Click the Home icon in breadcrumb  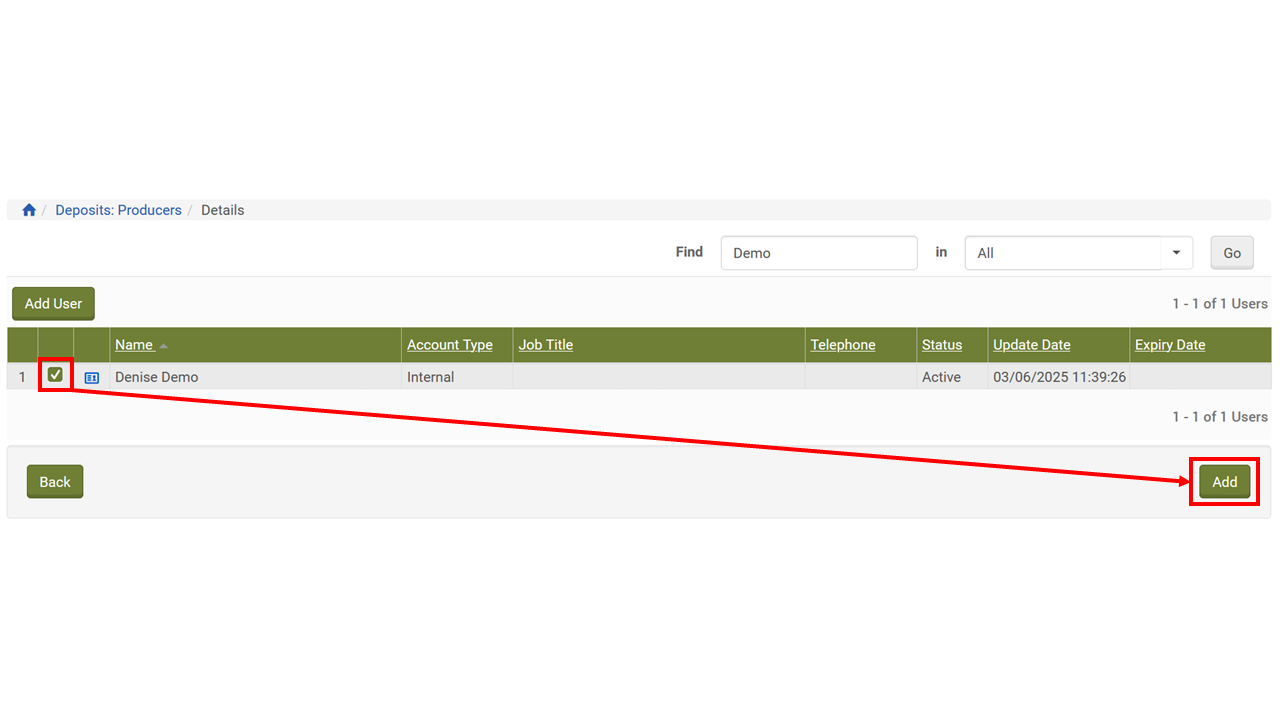(x=29, y=210)
